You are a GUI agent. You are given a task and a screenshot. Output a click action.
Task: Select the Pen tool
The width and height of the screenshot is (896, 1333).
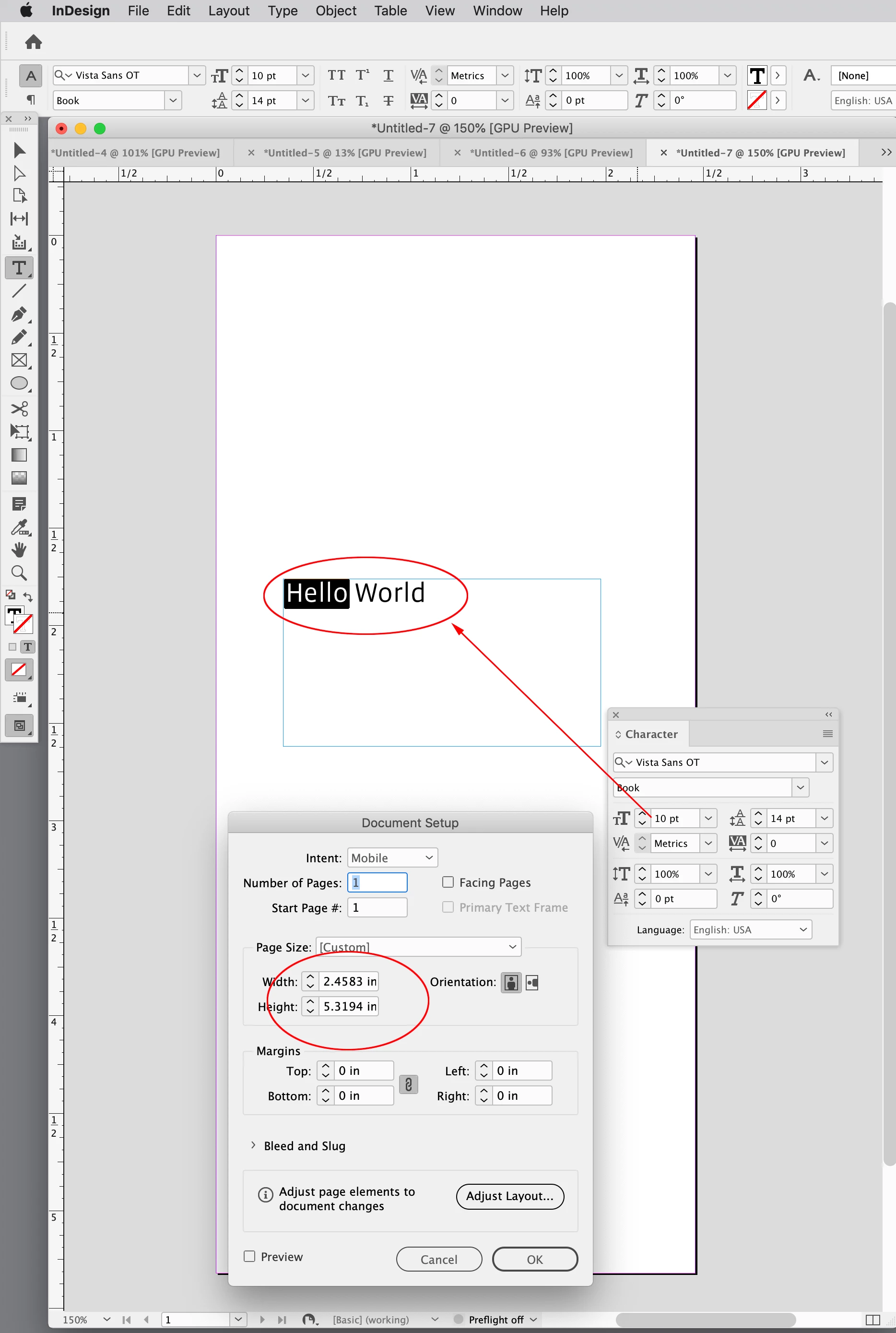tap(19, 314)
